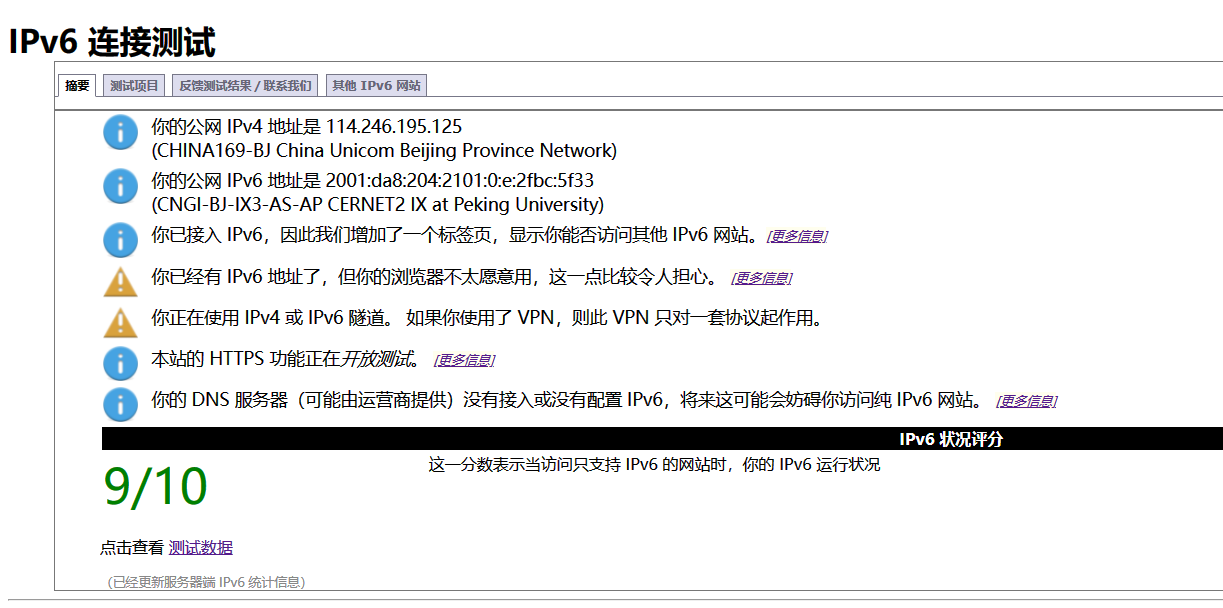The image size is (1223, 608).
Task: Click the info icon beside IPv4 address line
Action: (119, 133)
